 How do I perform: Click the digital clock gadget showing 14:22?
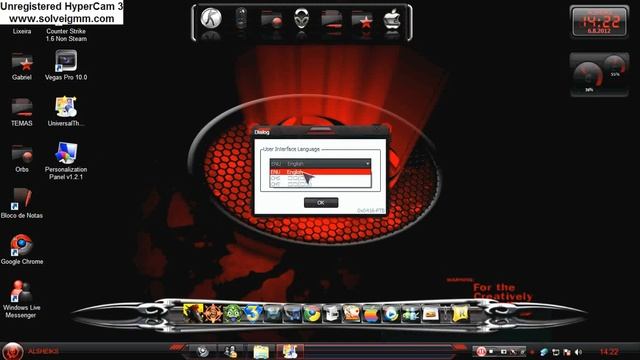tap(599, 22)
